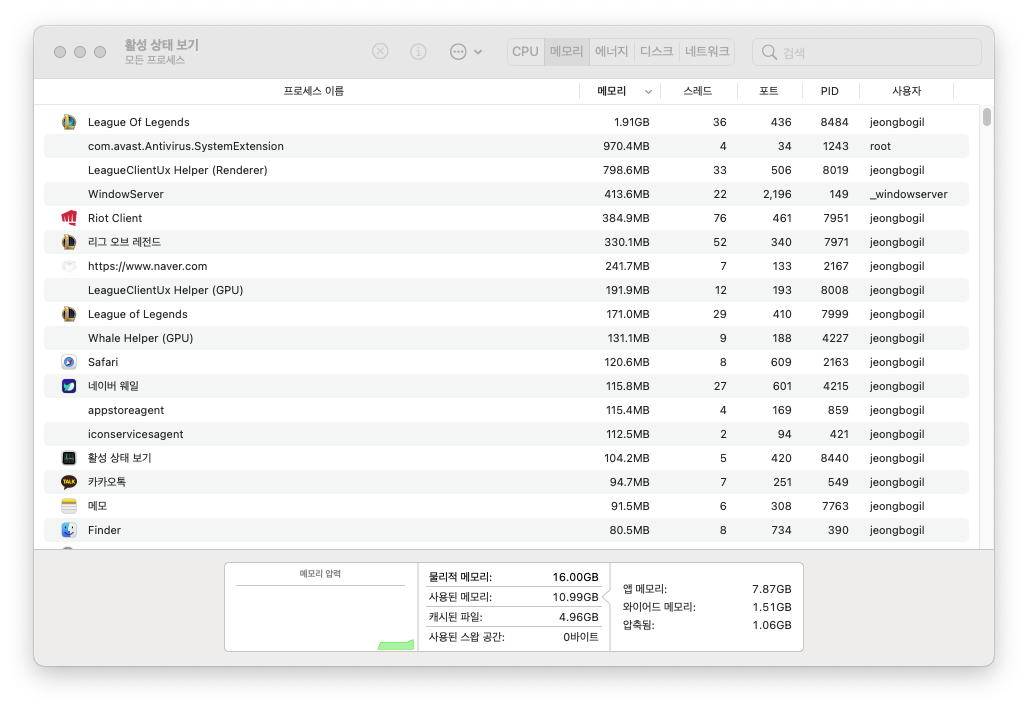Click the League of Legends 171.0MB icon
The image size is (1028, 708).
coord(69,314)
